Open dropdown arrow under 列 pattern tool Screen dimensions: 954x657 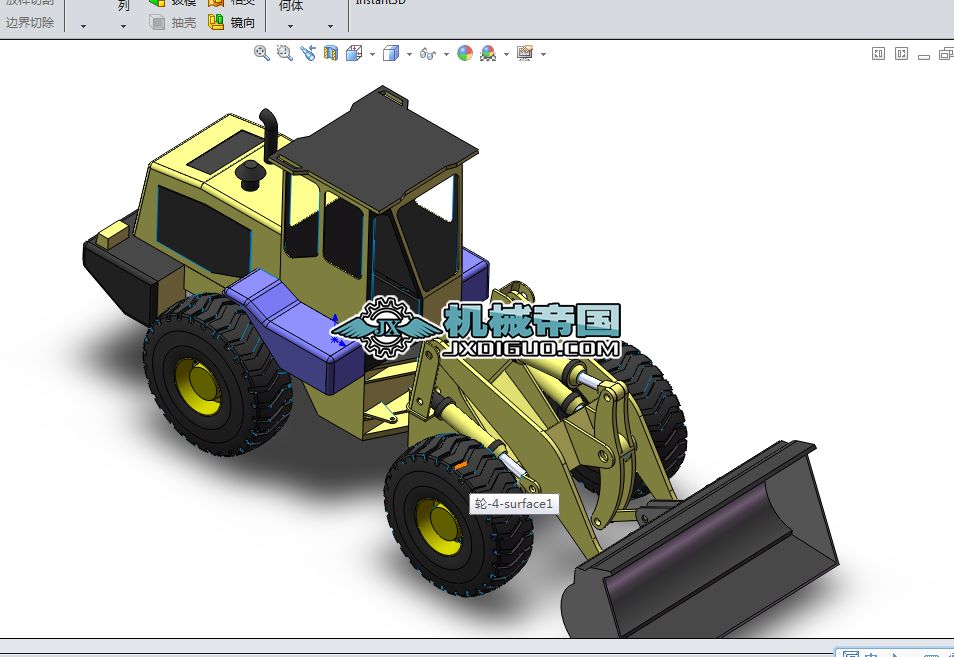[x=124, y=26]
